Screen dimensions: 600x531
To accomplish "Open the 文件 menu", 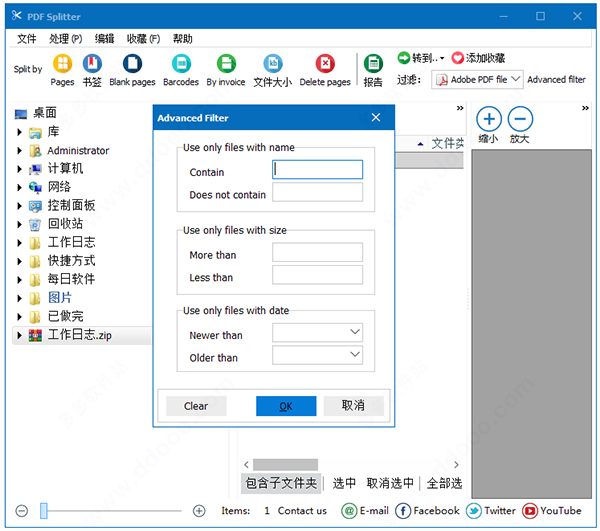I will pos(27,39).
